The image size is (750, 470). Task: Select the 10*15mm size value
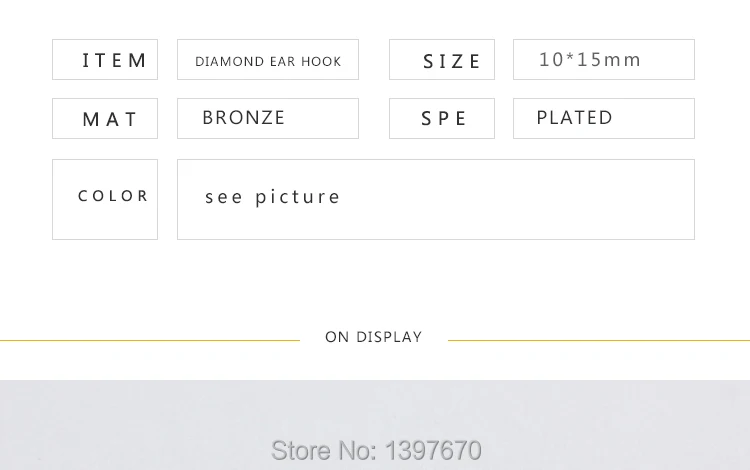pos(589,60)
